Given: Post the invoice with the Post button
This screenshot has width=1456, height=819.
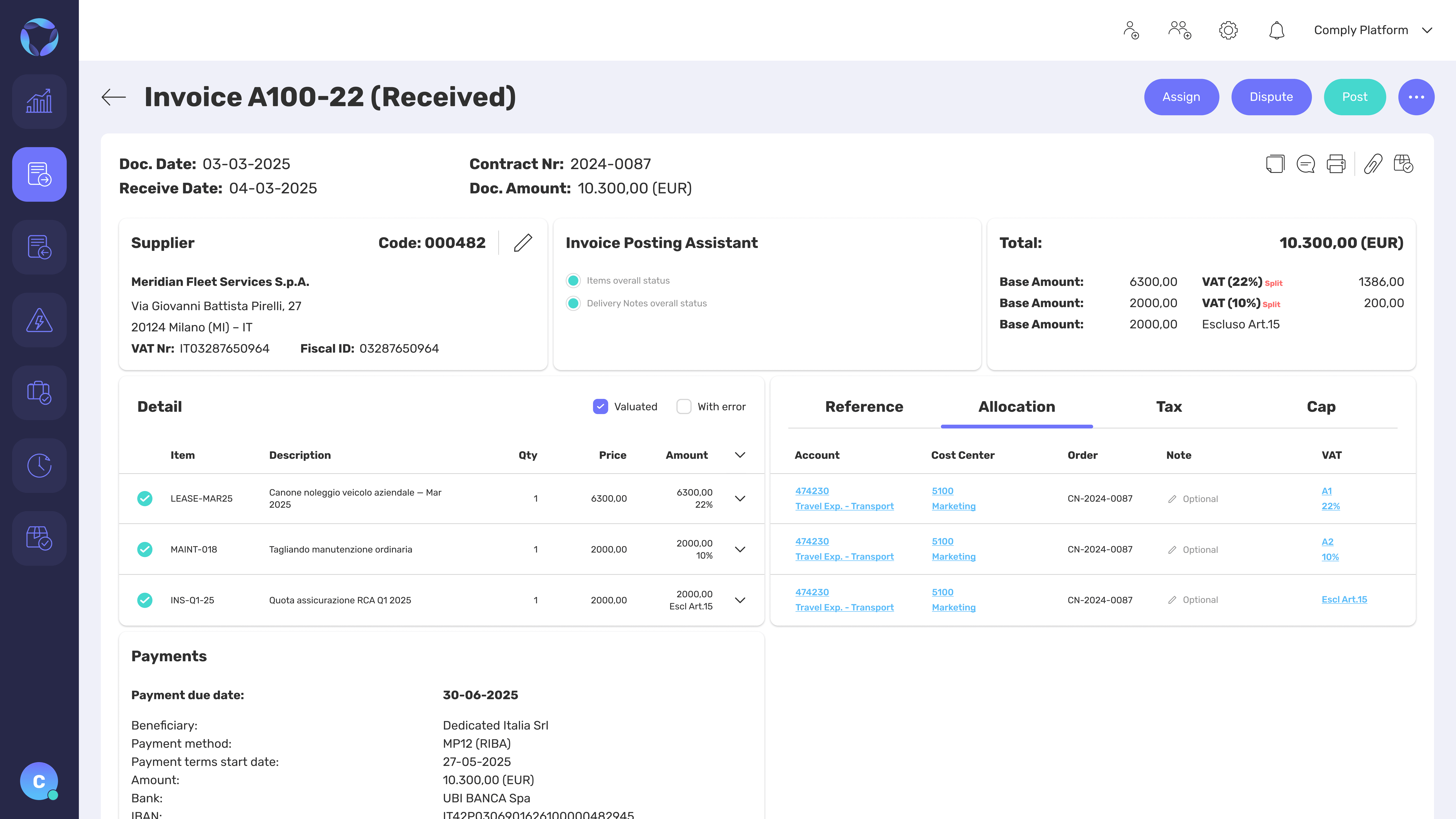Looking at the screenshot, I should (1355, 97).
